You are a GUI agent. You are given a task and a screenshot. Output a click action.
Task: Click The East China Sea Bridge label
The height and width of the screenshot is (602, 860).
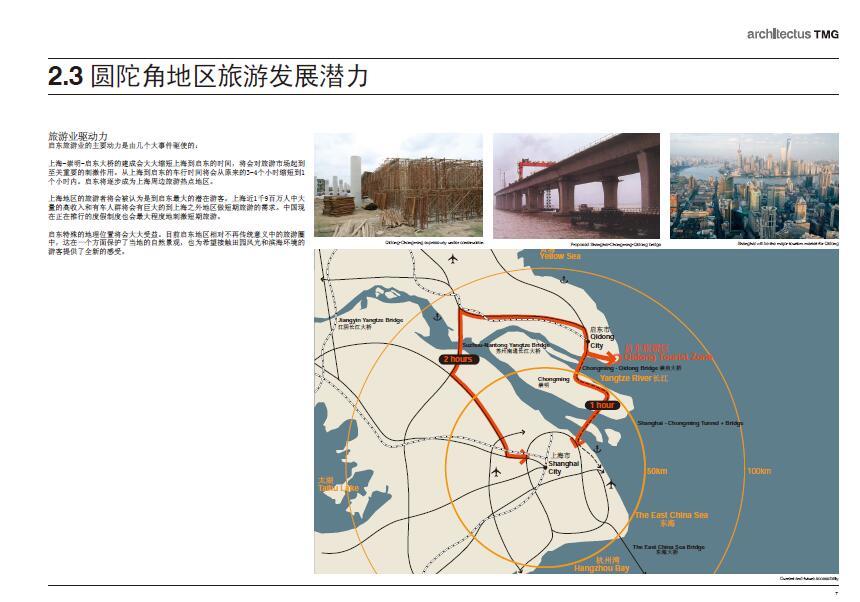point(668,549)
